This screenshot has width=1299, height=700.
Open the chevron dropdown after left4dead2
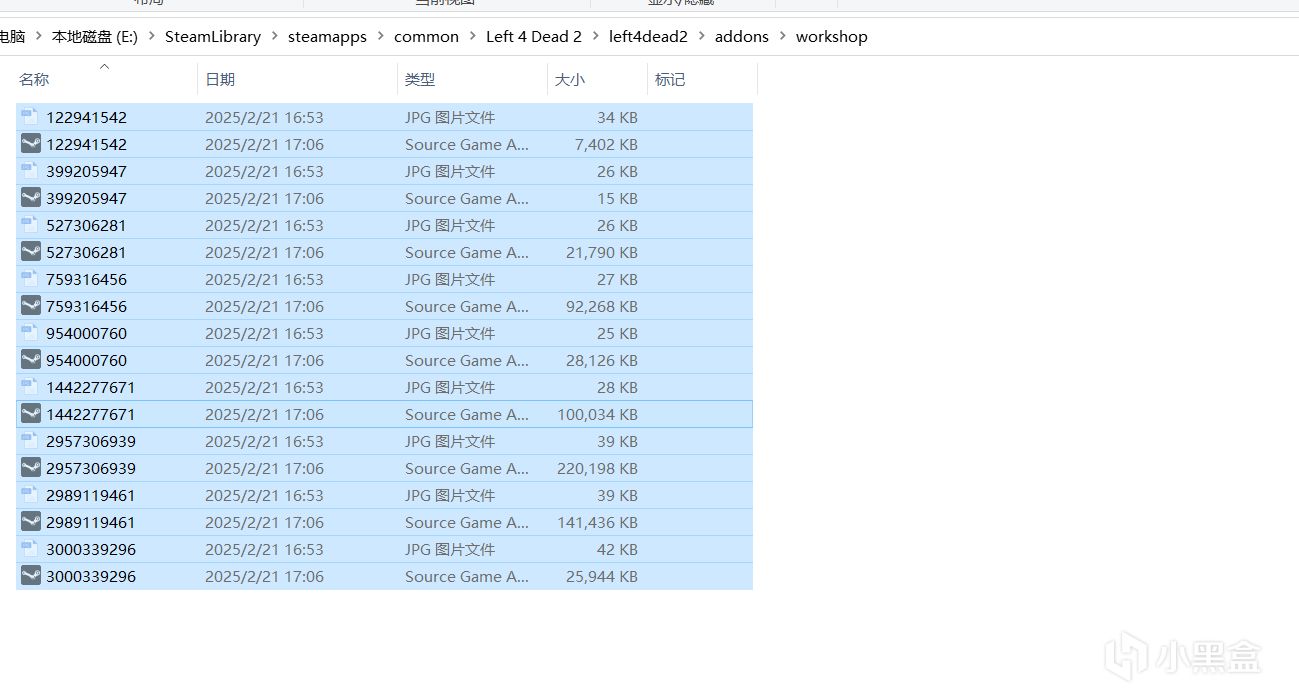pyautogui.click(x=701, y=37)
